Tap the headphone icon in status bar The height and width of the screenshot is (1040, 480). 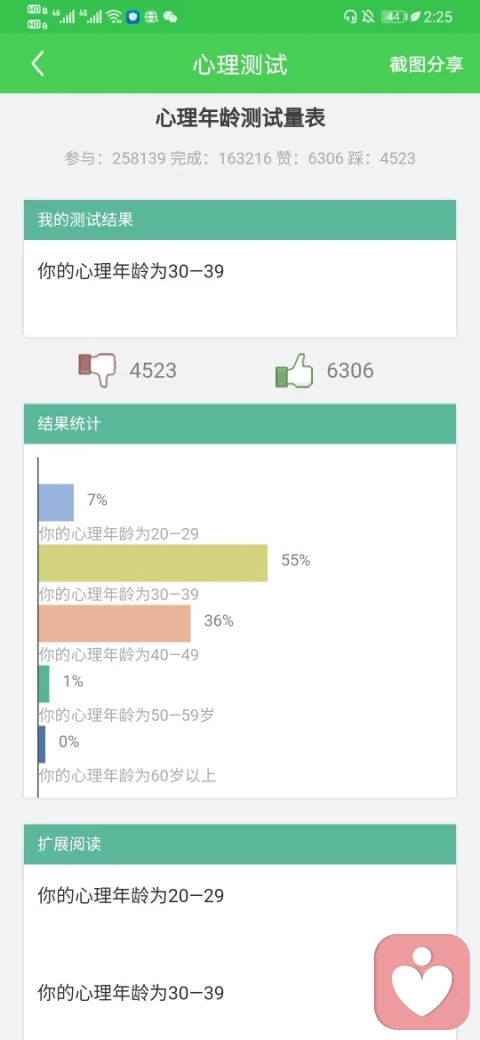pyautogui.click(x=350, y=17)
